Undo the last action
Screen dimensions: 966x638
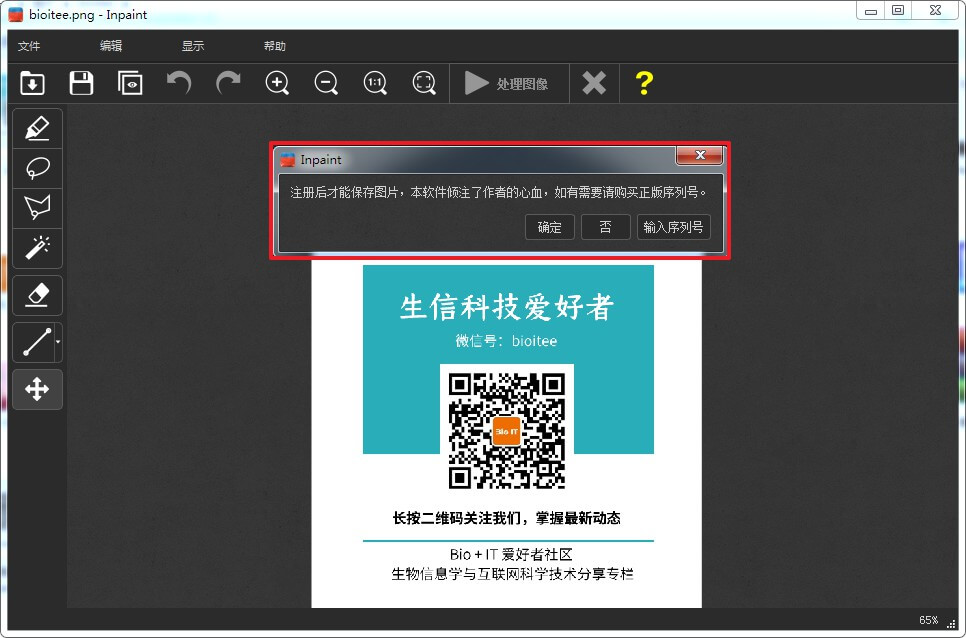point(179,83)
